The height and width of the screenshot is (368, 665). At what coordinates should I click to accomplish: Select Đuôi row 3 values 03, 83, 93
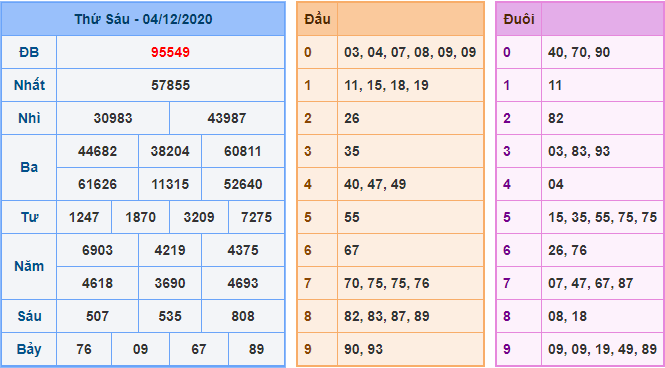[x=579, y=151]
